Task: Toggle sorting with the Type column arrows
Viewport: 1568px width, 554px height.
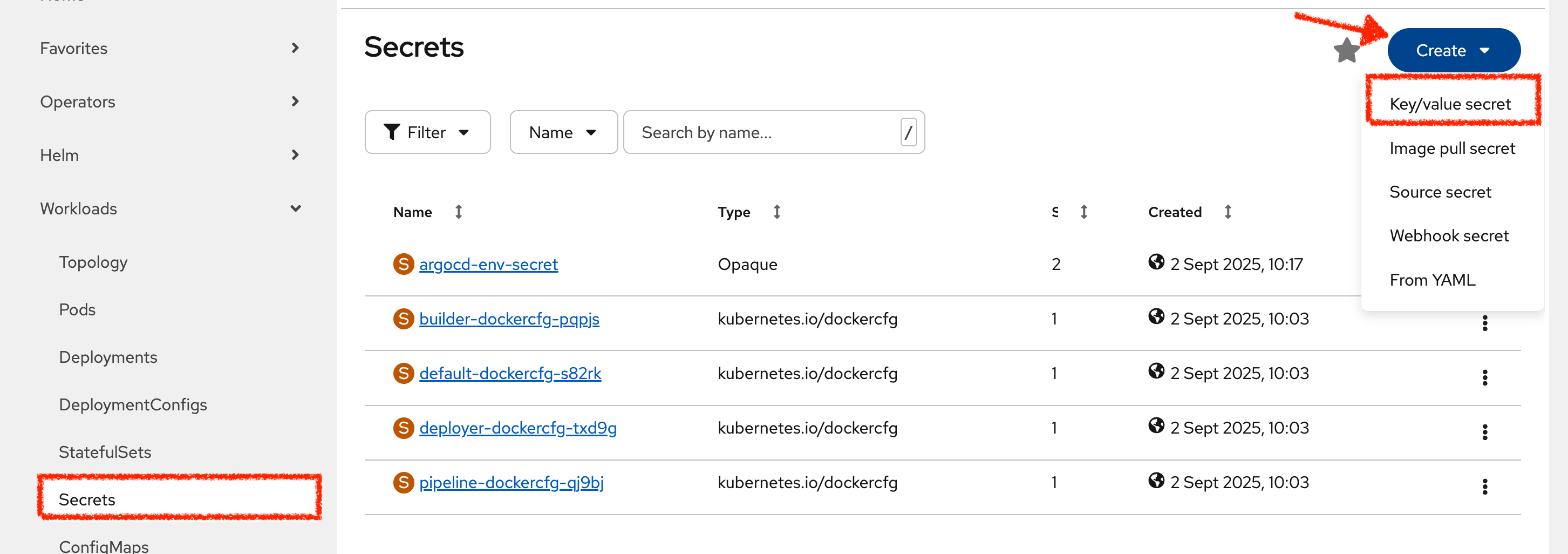Action: pyautogui.click(x=778, y=212)
